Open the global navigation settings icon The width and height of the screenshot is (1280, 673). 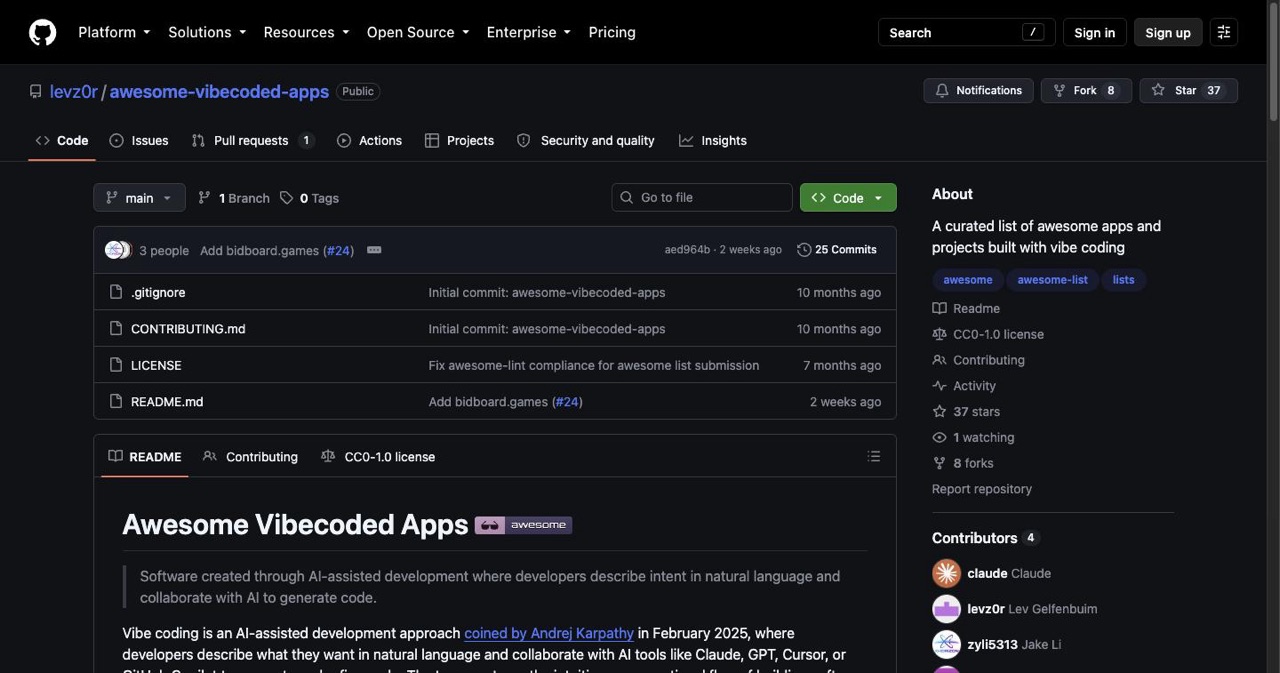[x=1223, y=32]
